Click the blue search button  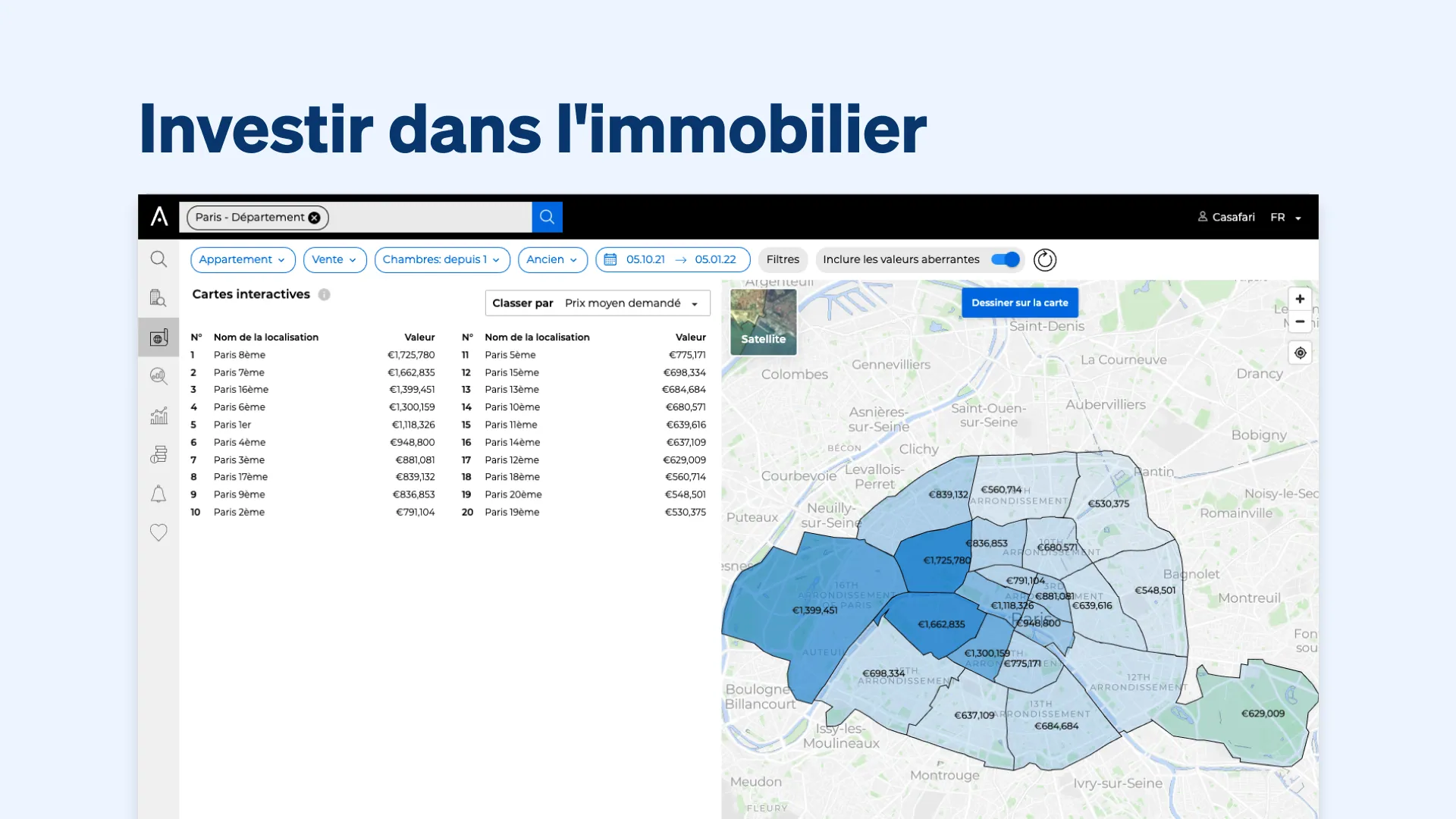point(547,217)
